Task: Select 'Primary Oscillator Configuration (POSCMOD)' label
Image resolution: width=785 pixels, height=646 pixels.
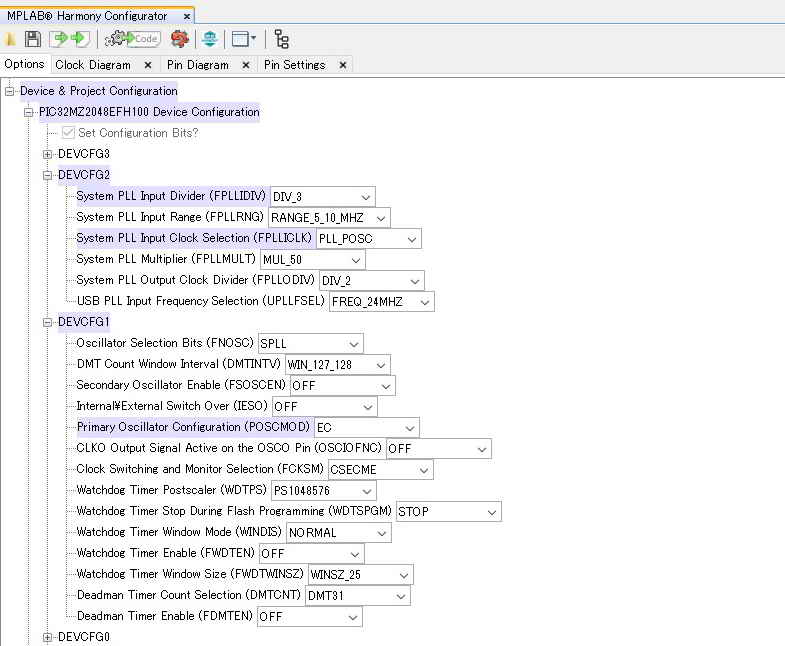Action: [193, 428]
